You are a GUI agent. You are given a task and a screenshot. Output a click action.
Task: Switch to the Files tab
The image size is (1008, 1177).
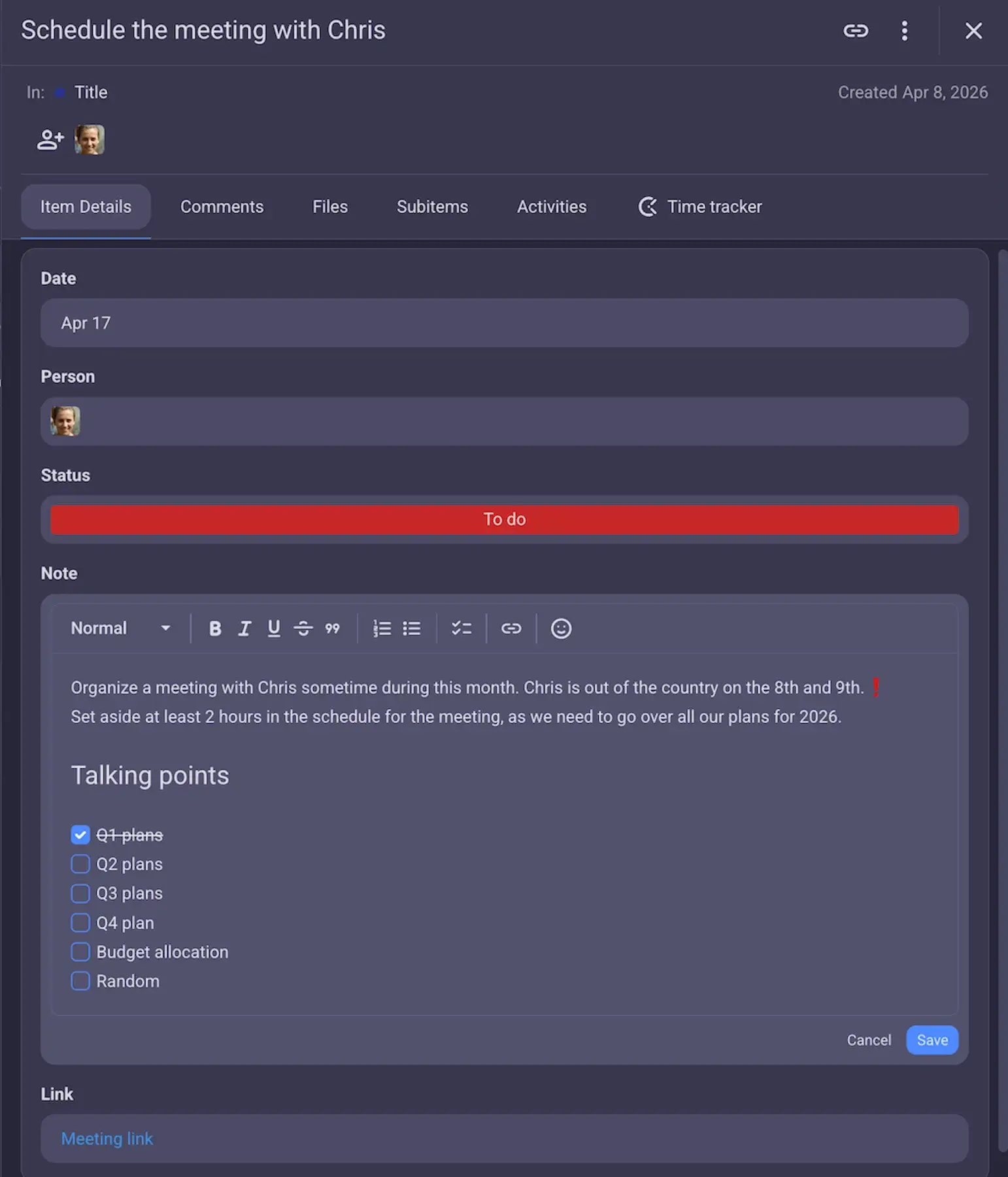point(330,207)
